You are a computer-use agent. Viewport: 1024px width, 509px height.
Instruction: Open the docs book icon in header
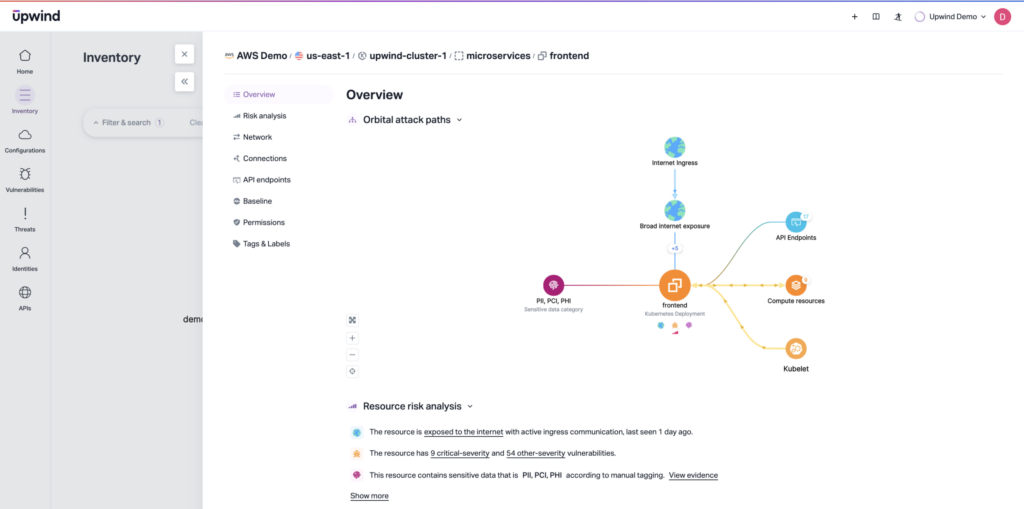[x=876, y=17]
